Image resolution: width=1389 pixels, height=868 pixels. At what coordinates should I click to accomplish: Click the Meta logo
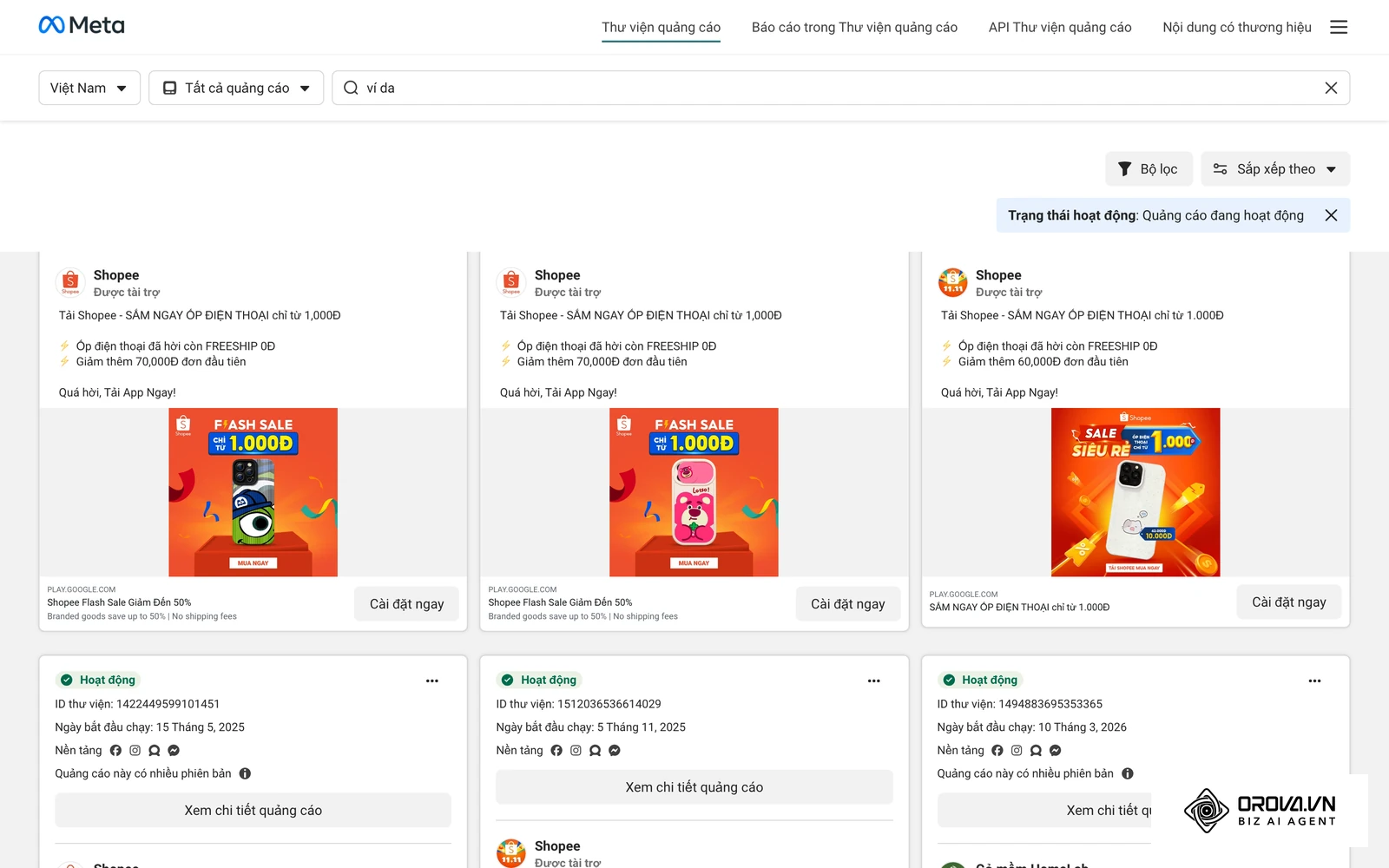tap(82, 26)
